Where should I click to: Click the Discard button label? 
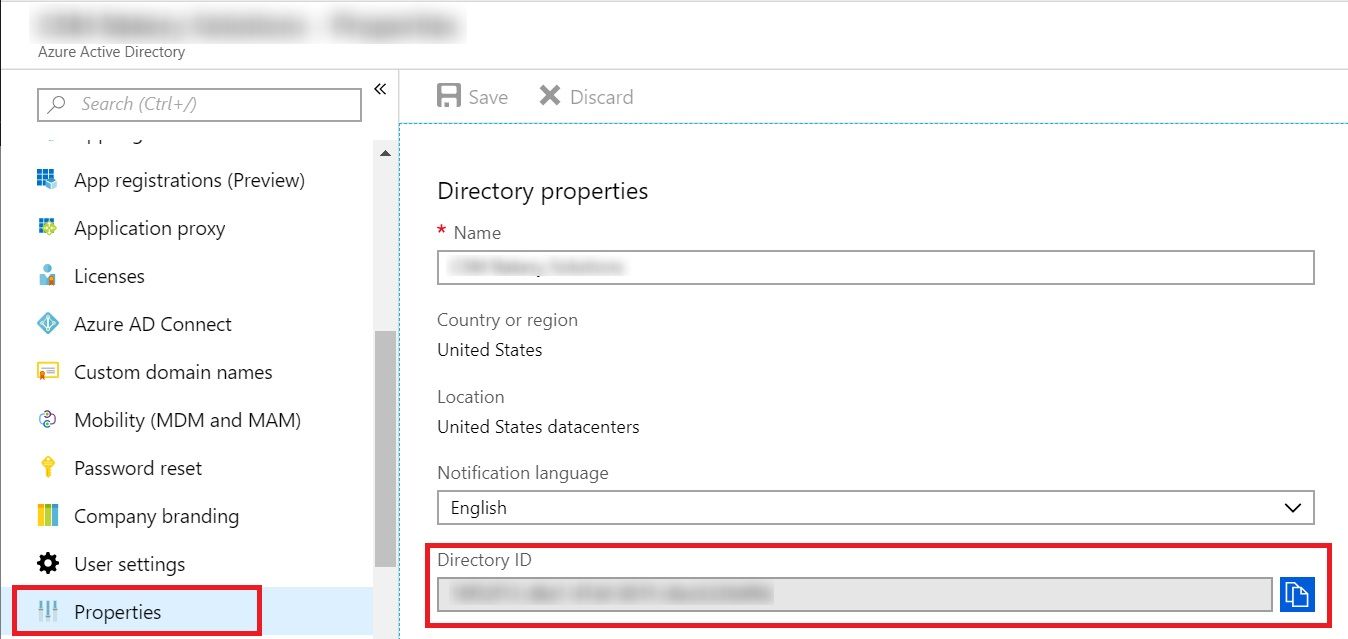[x=601, y=97]
